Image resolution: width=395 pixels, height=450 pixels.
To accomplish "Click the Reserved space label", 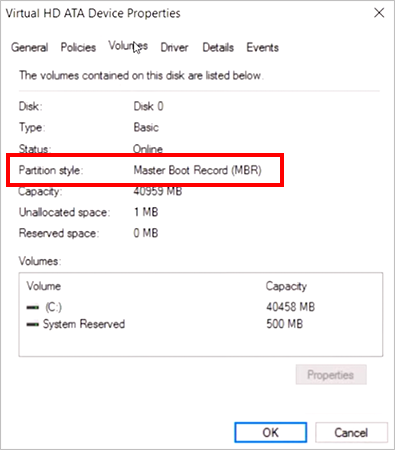I will (59, 233).
